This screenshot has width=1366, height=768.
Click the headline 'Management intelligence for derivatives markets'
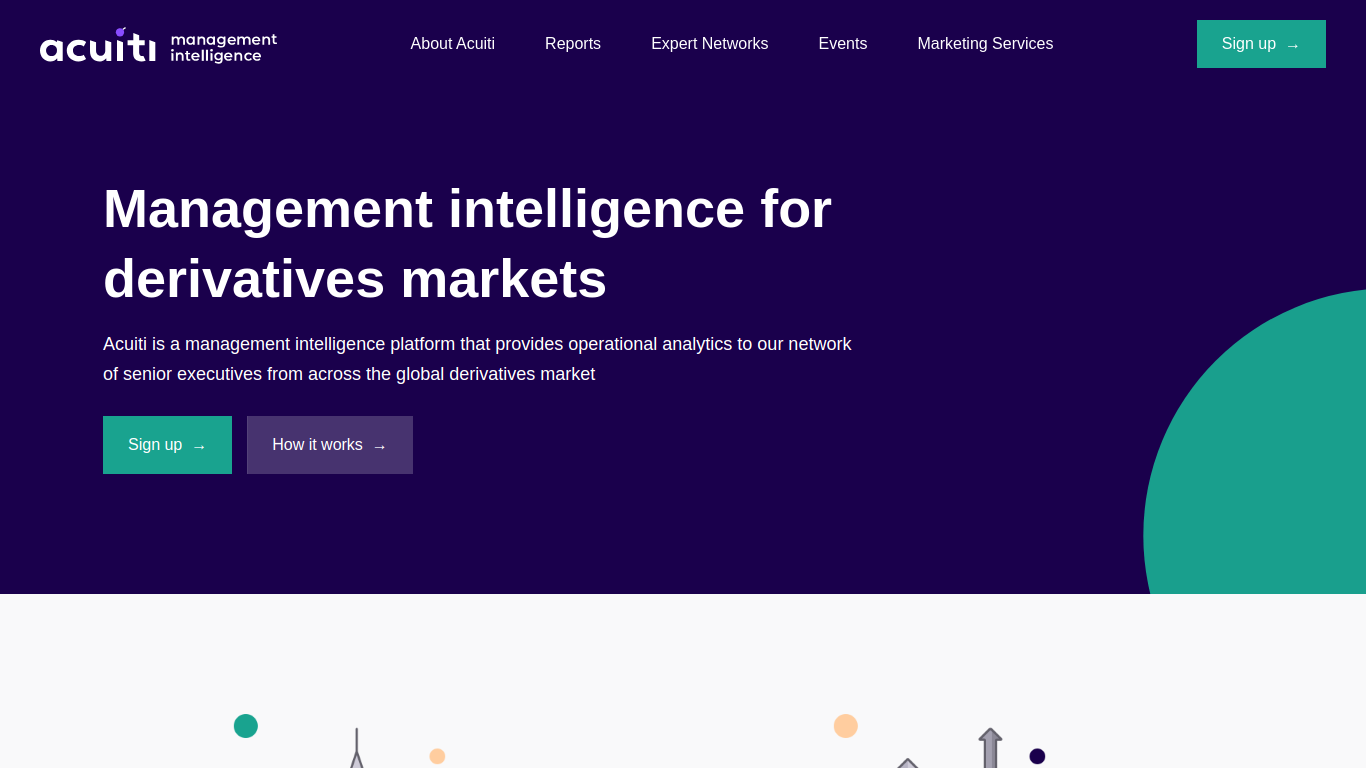click(x=467, y=243)
